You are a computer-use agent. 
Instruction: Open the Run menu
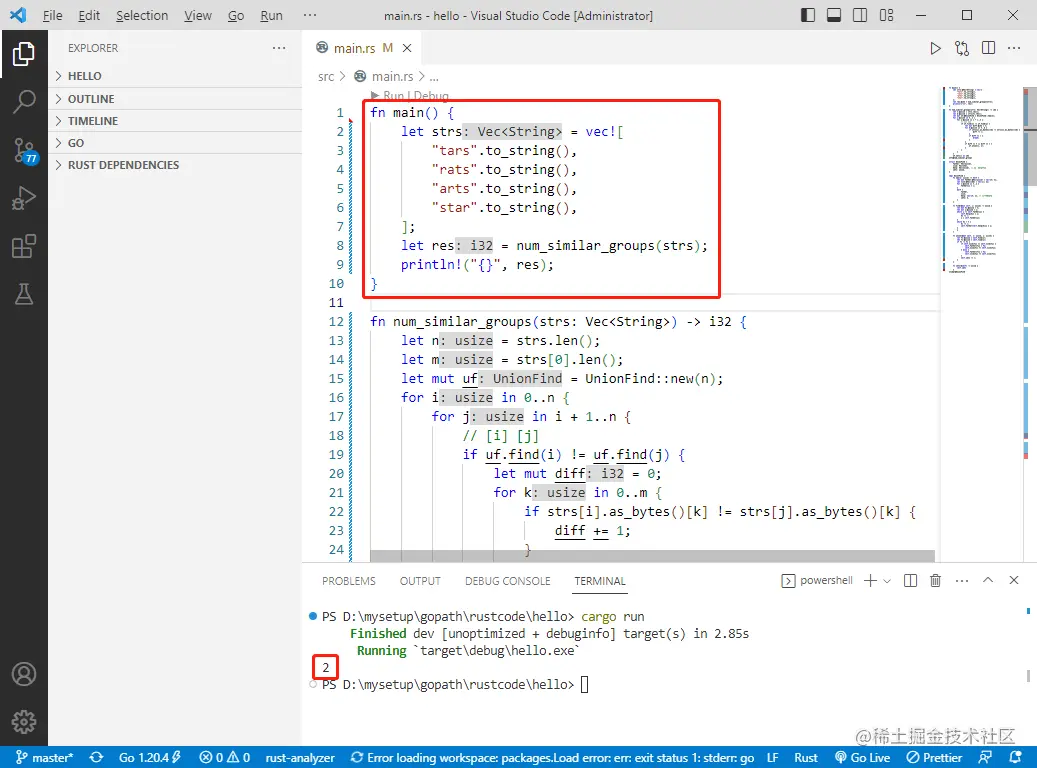(271, 15)
